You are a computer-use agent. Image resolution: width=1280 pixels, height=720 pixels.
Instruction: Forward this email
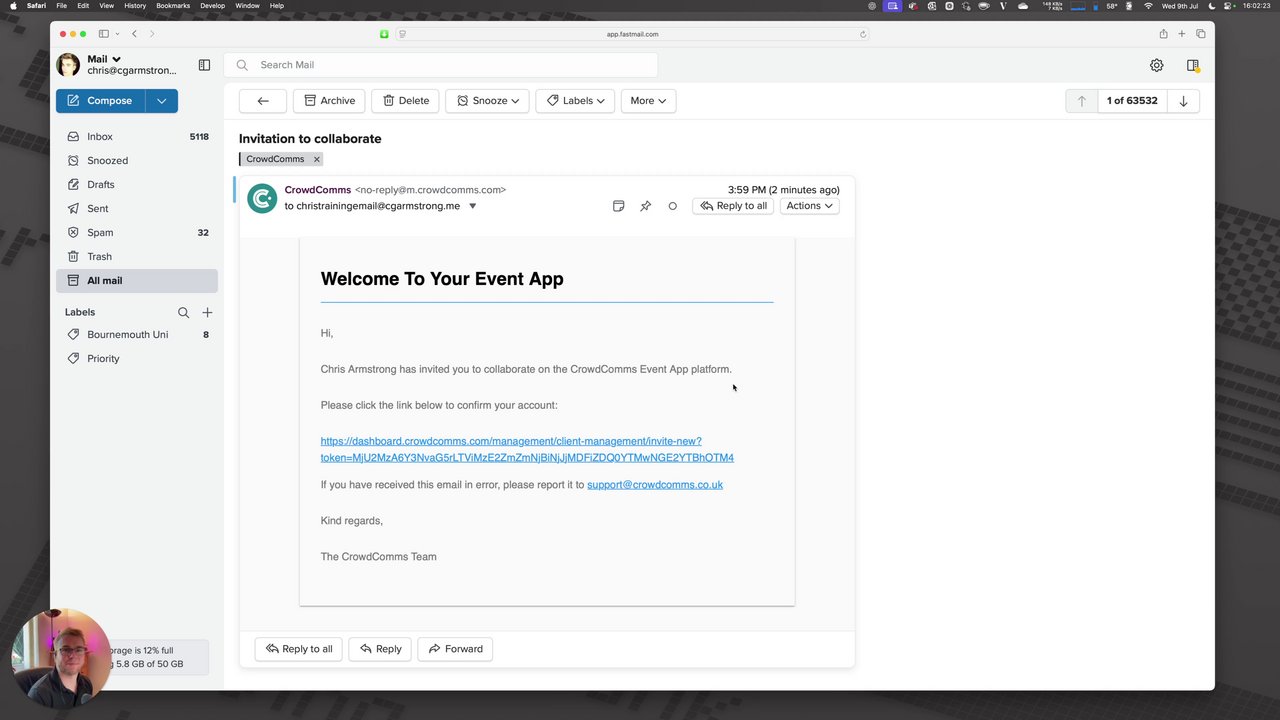pyautogui.click(x=455, y=649)
